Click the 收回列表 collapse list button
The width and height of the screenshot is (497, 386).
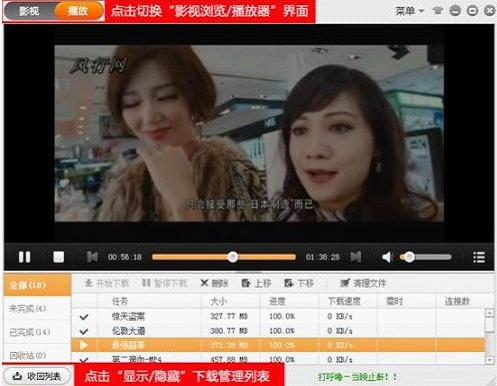click(x=37, y=376)
